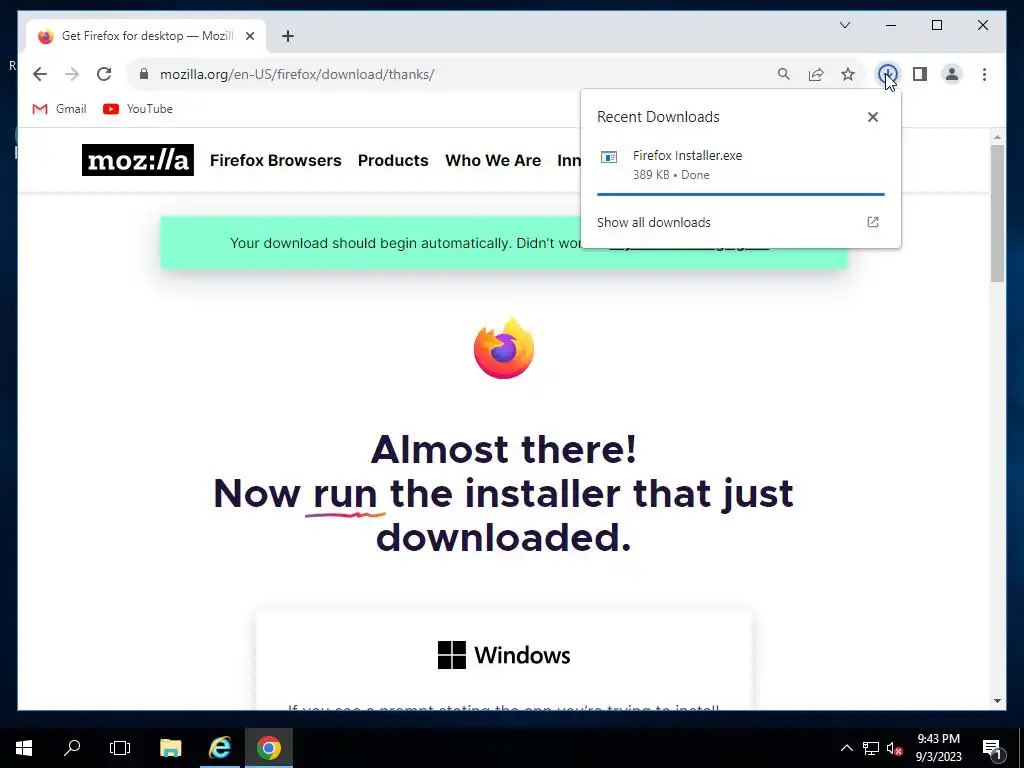Open the notification center
Viewport: 1024px width, 768px height.
pyautogui.click(x=992, y=748)
